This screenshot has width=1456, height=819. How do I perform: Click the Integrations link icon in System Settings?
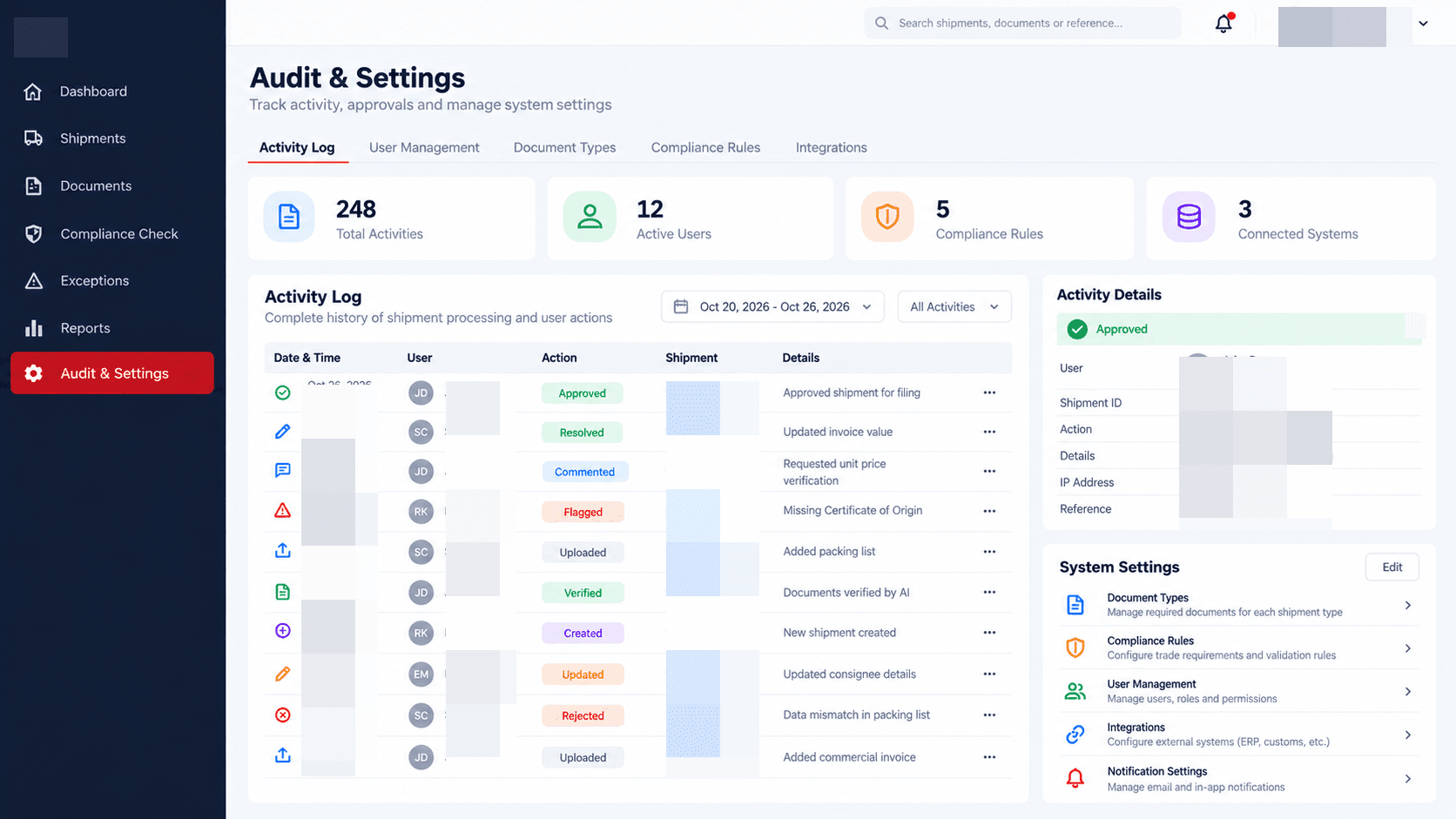(x=1075, y=735)
